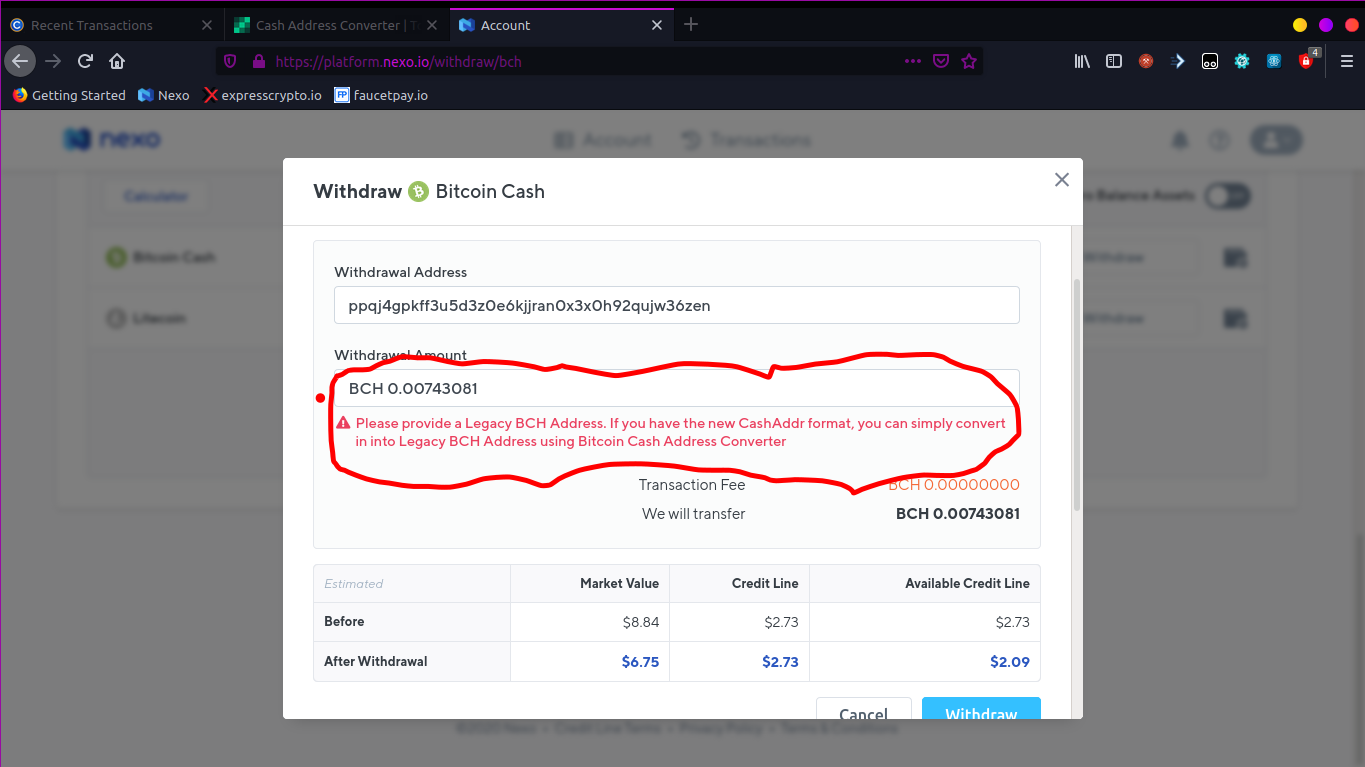1365x767 pixels.
Task: Open a new browser tab
Action: pyautogui.click(x=691, y=25)
